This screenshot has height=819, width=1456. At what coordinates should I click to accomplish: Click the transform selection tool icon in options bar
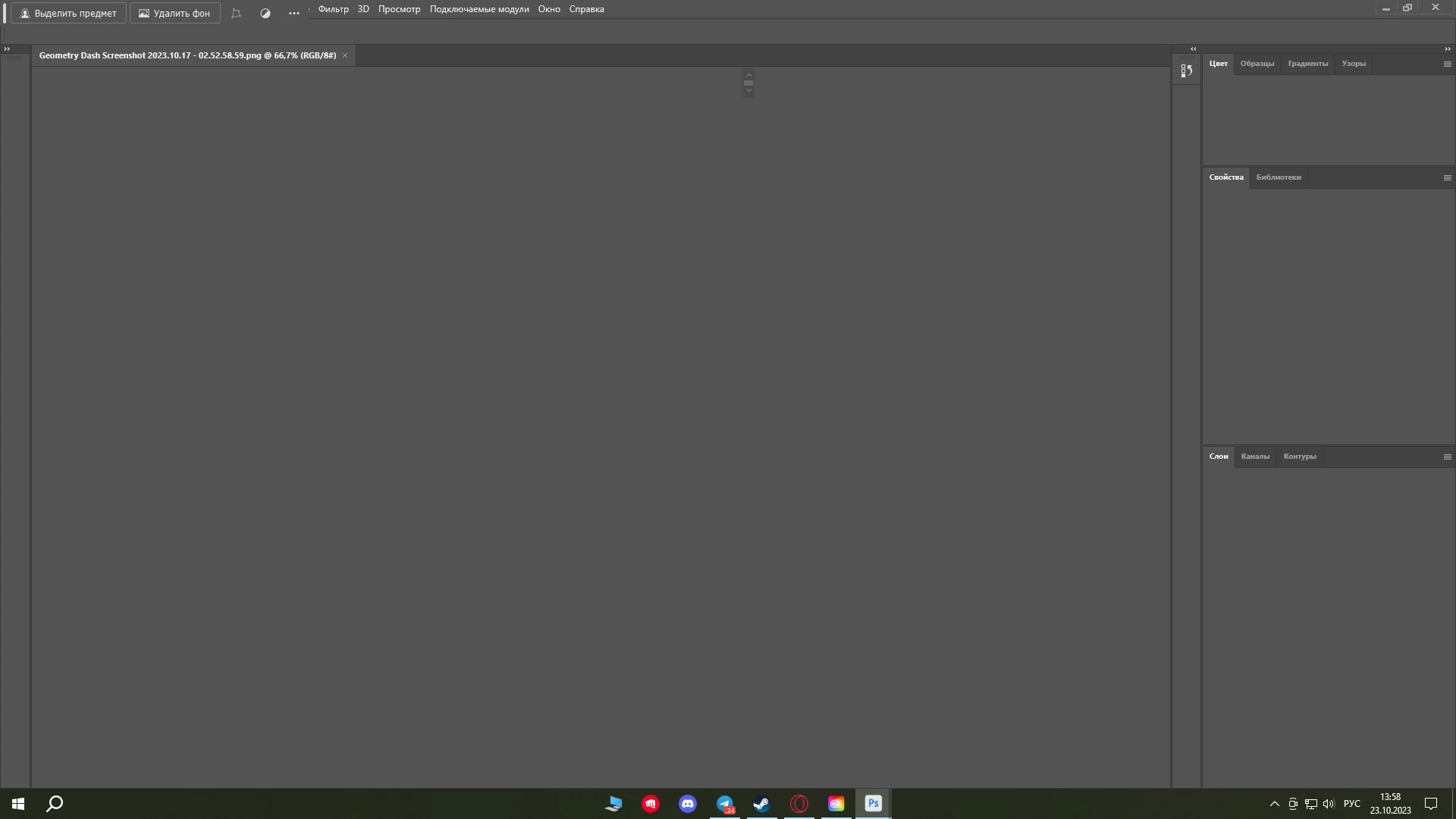236,13
